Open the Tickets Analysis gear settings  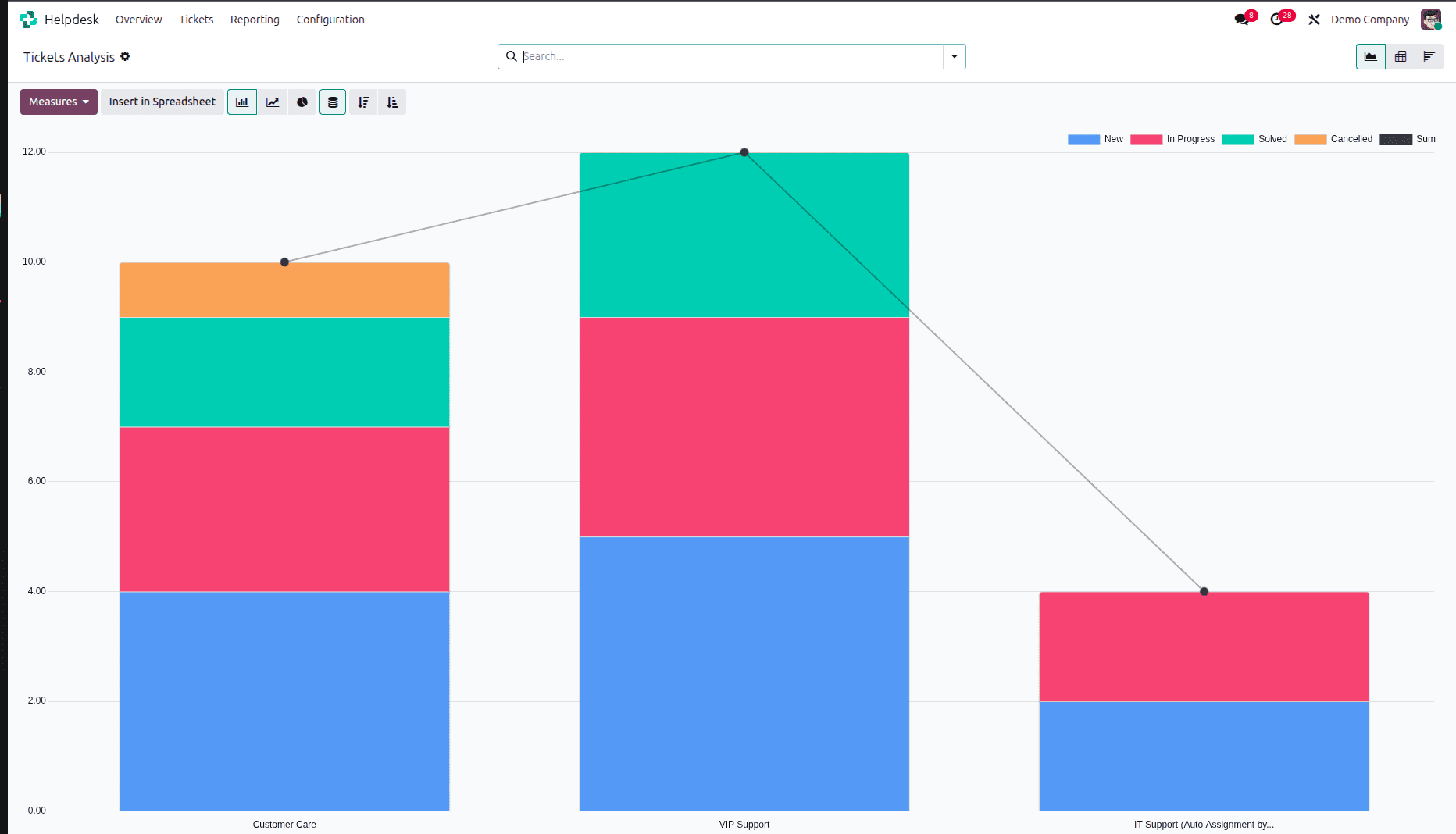pyautogui.click(x=125, y=56)
